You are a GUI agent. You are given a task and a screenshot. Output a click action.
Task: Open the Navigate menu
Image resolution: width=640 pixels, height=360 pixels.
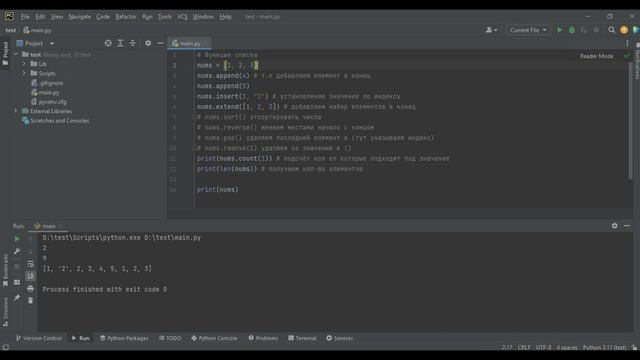pos(80,17)
